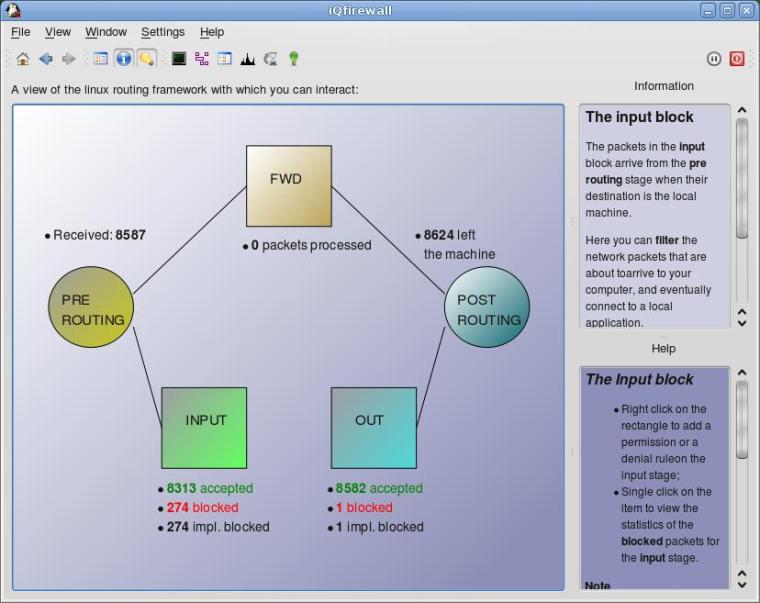Click Help panel bottom down arrow
Screen dimensions: 760x603
coord(742,585)
